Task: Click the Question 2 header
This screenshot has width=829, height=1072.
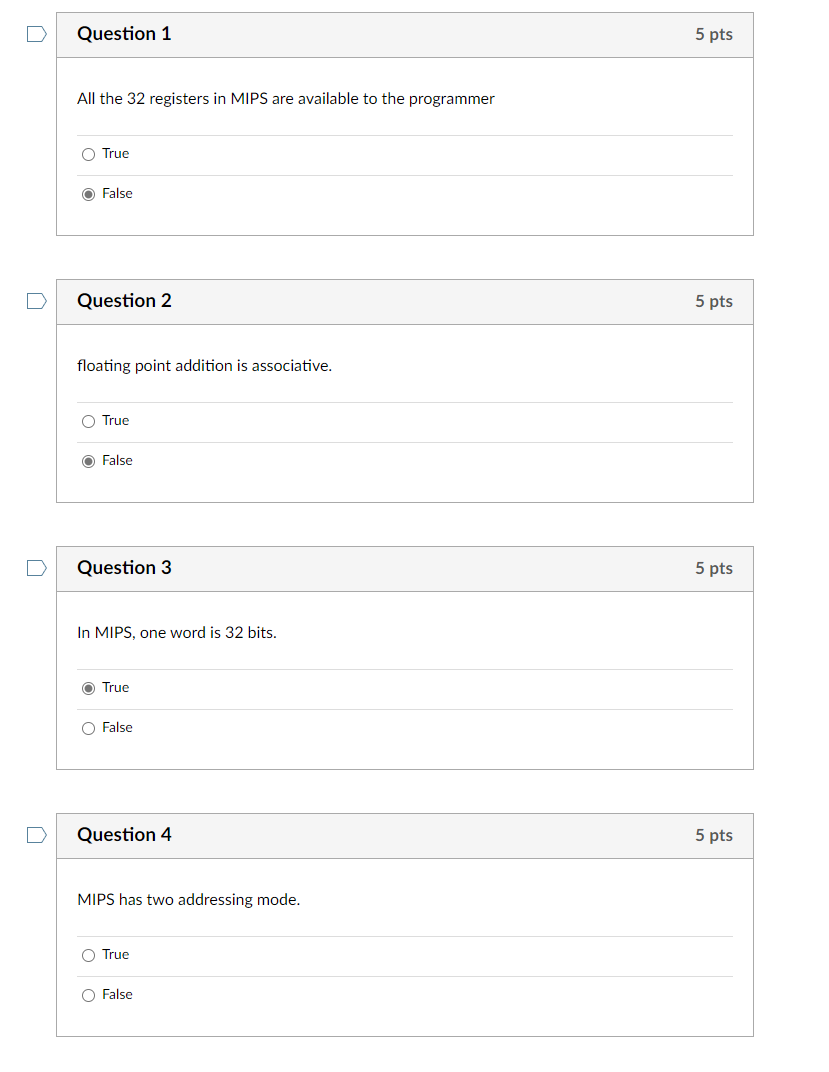Action: (124, 300)
